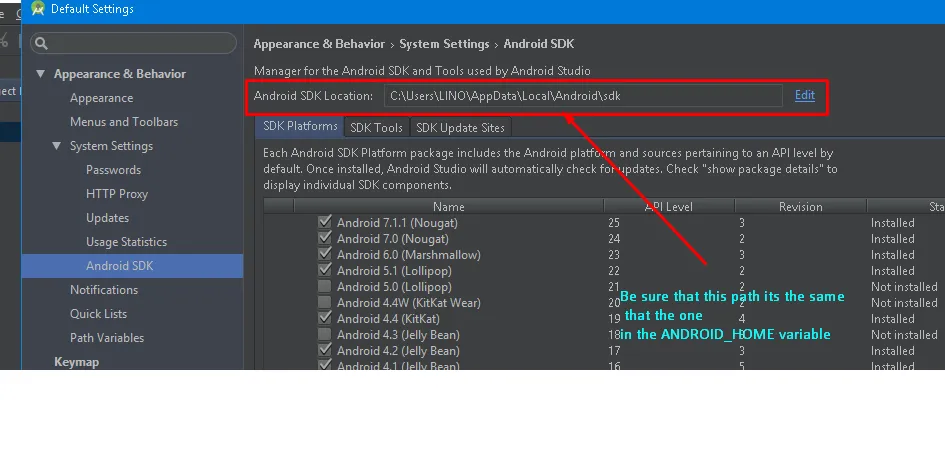Open the Quick Lists settings page
This screenshot has height=460, width=945.
click(x=98, y=314)
